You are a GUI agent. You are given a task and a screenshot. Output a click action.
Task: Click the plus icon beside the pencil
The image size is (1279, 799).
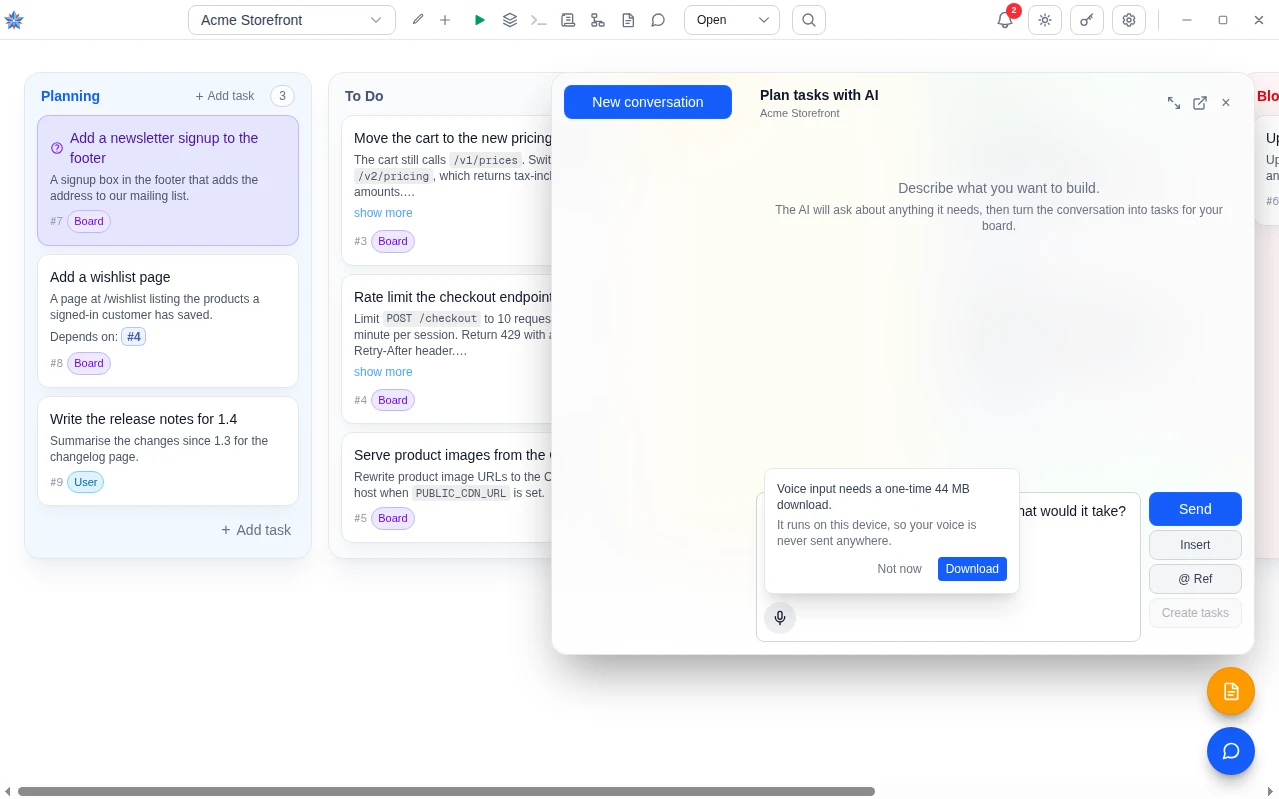[x=445, y=20]
